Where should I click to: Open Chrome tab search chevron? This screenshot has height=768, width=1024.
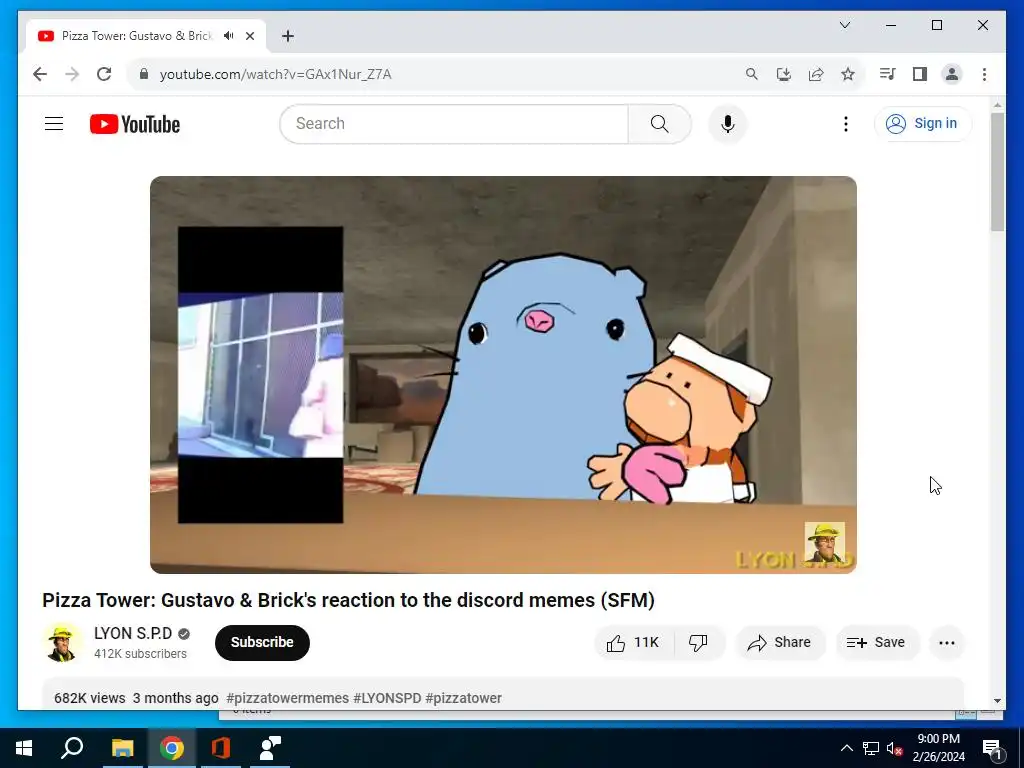click(x=844, y=25)
